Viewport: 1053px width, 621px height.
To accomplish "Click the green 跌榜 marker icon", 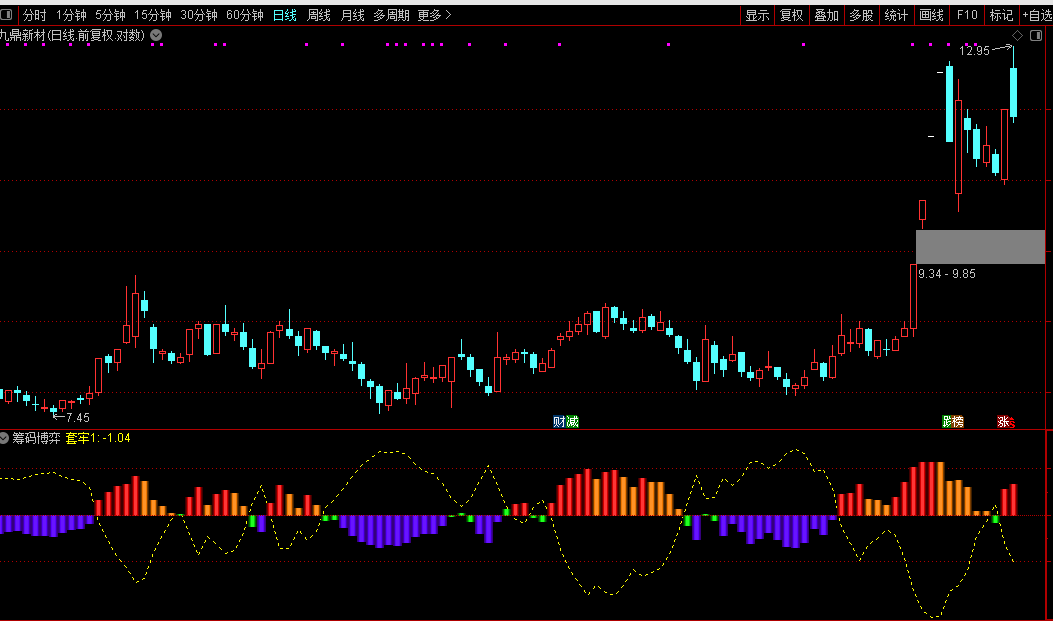I will (952, 422).
